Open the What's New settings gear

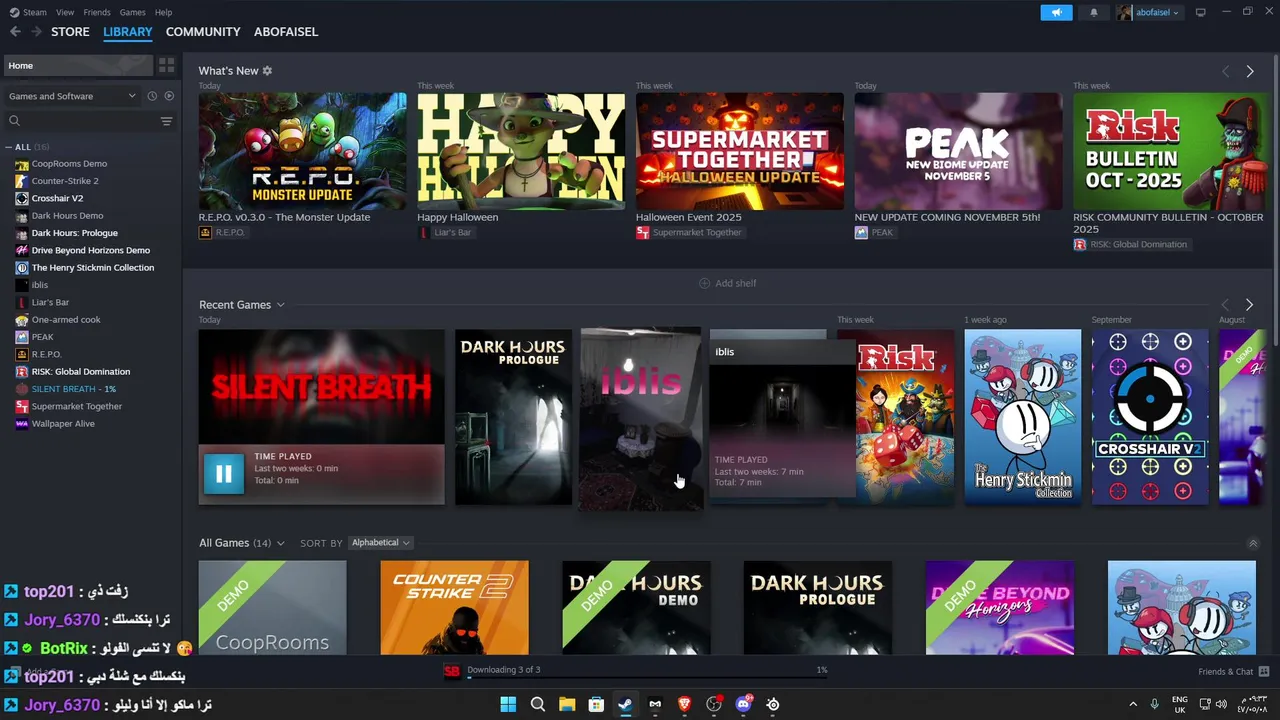(267, 71)
